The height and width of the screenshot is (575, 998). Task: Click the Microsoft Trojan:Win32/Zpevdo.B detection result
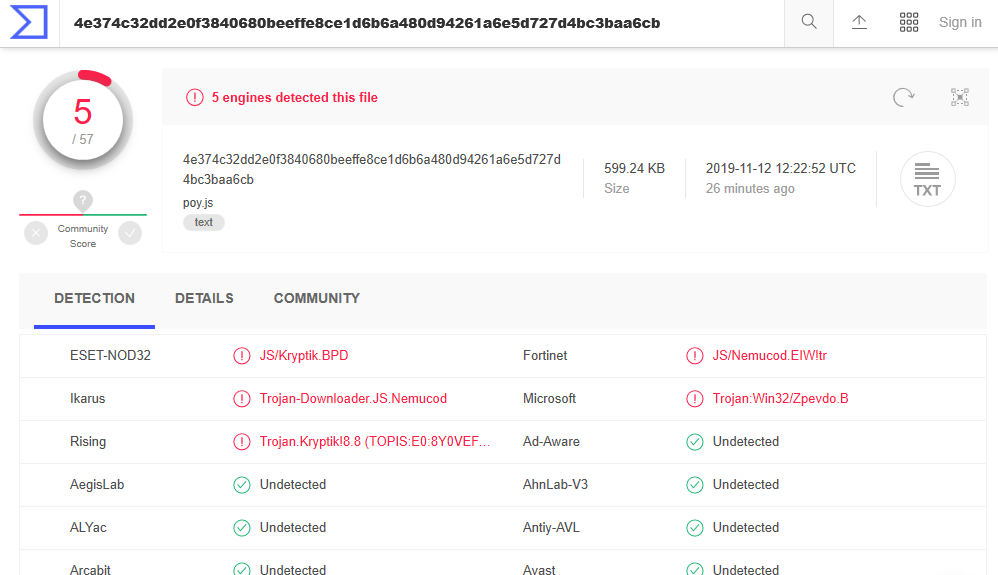[x=780, y=398]
